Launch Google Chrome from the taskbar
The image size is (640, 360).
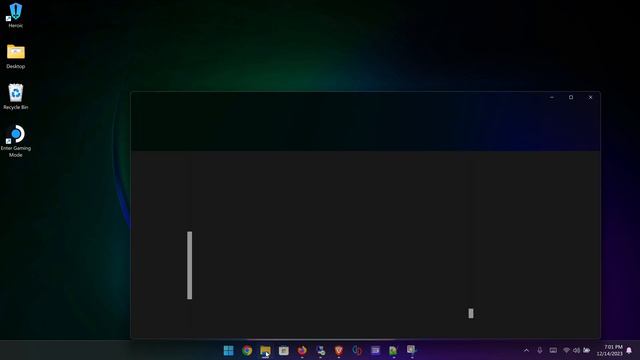click(x=247, y=350)
